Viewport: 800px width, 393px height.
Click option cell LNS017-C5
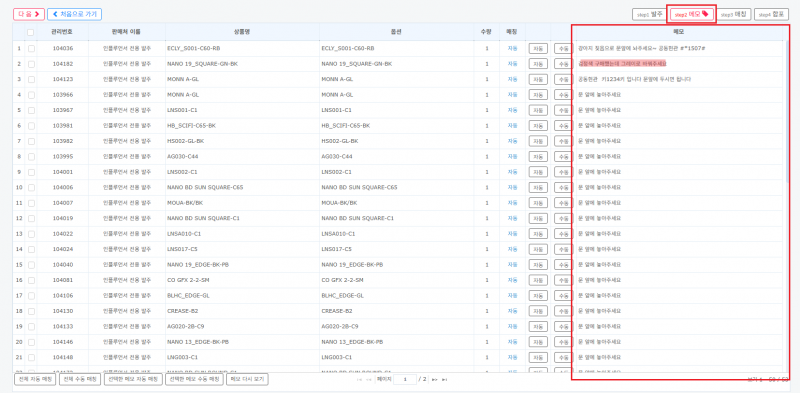coord(336,249)
